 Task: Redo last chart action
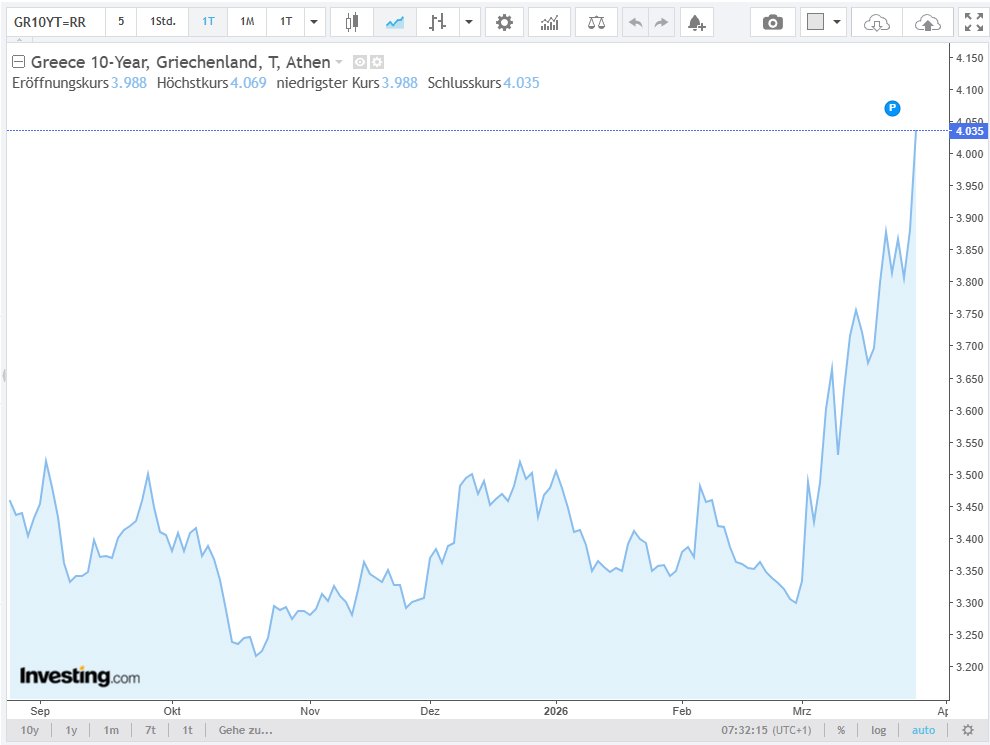pos(661,23)
